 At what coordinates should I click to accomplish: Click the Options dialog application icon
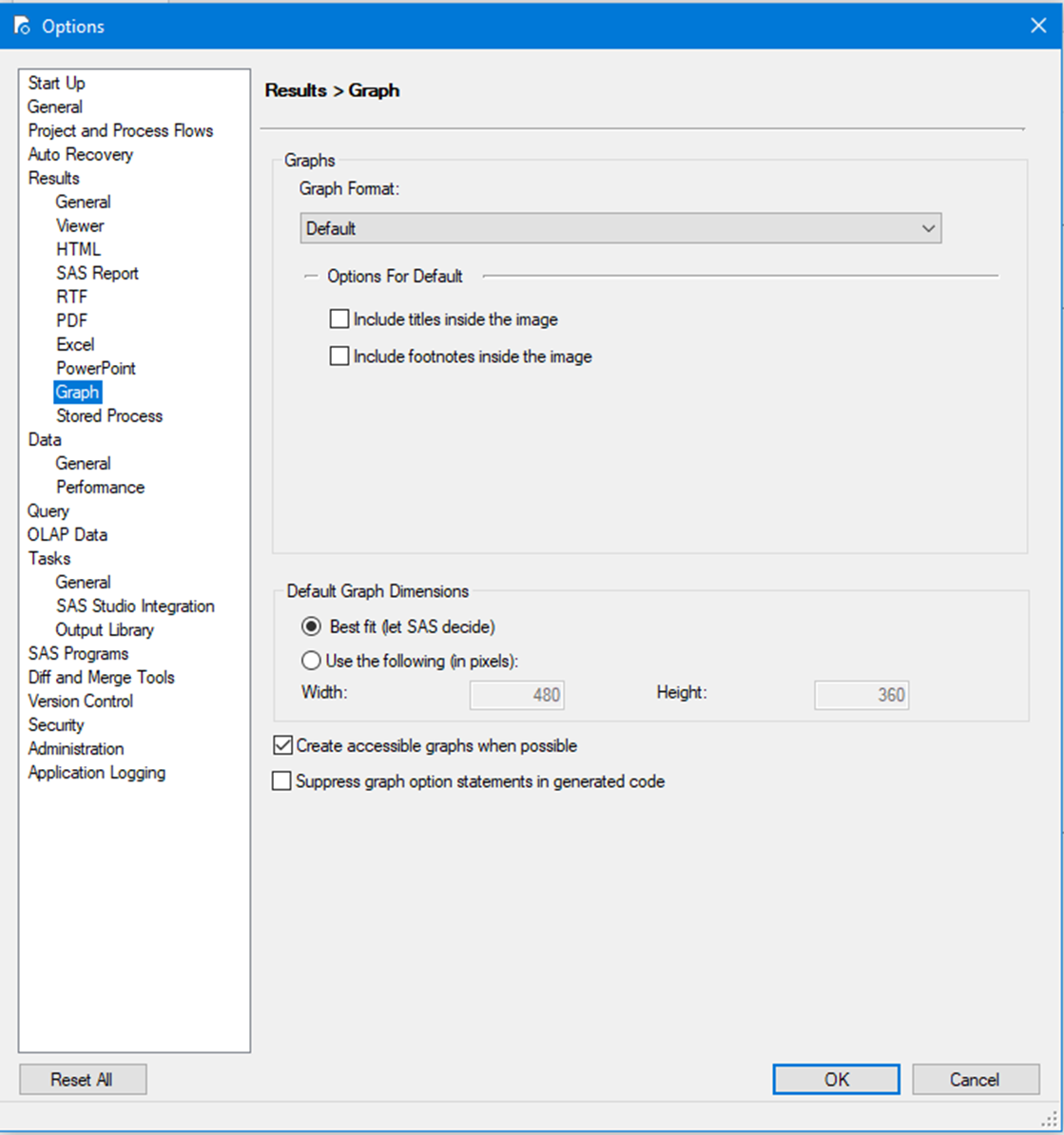(21, 26)
